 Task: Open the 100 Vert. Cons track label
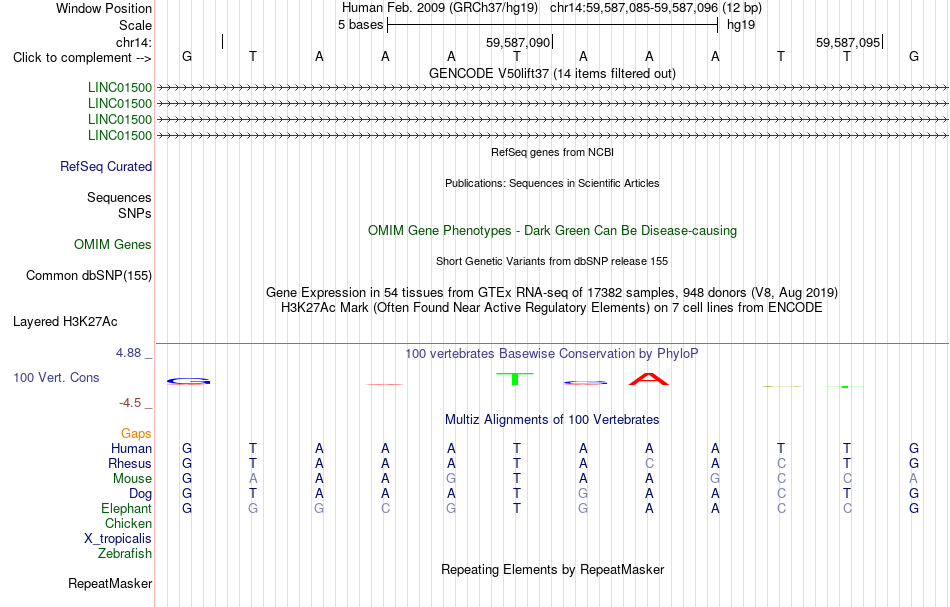[x=56, y=377]
